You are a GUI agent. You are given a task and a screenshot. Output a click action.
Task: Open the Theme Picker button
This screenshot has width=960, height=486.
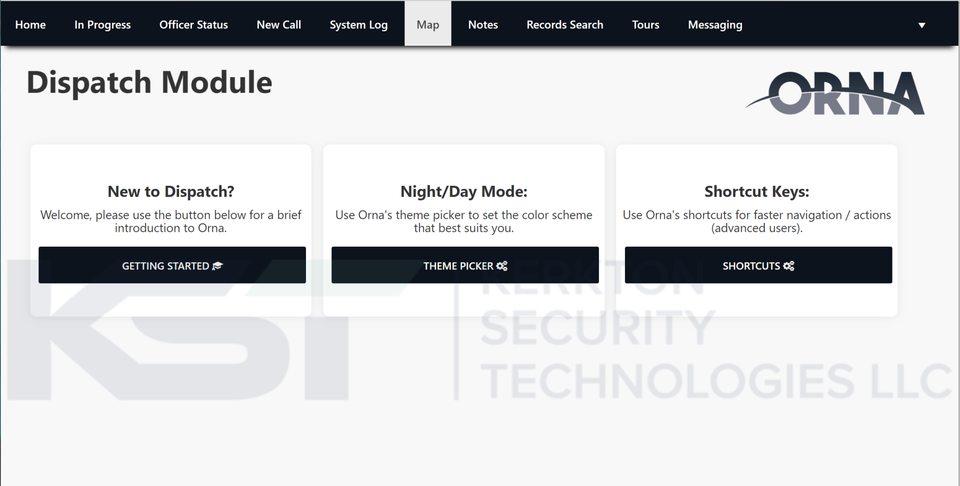point(465,265)
